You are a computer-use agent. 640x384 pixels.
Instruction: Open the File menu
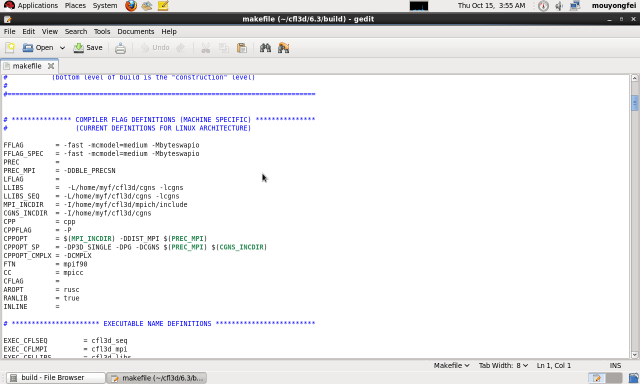[9, 31]
